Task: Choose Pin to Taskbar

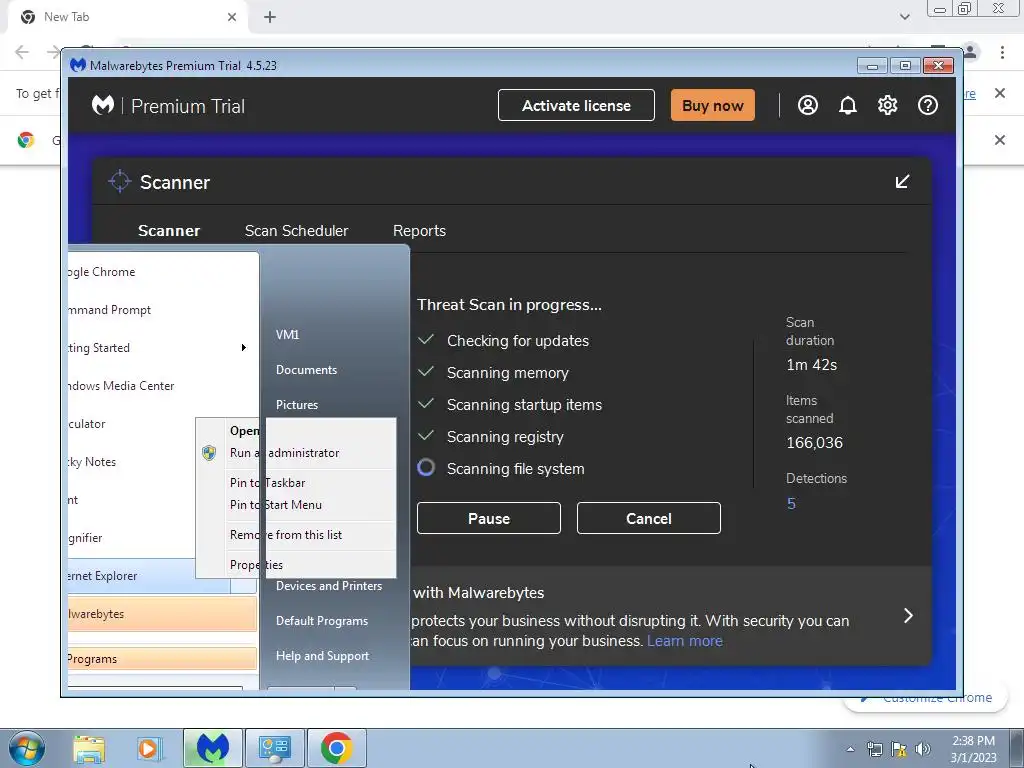Action: [x=296, y=483]
